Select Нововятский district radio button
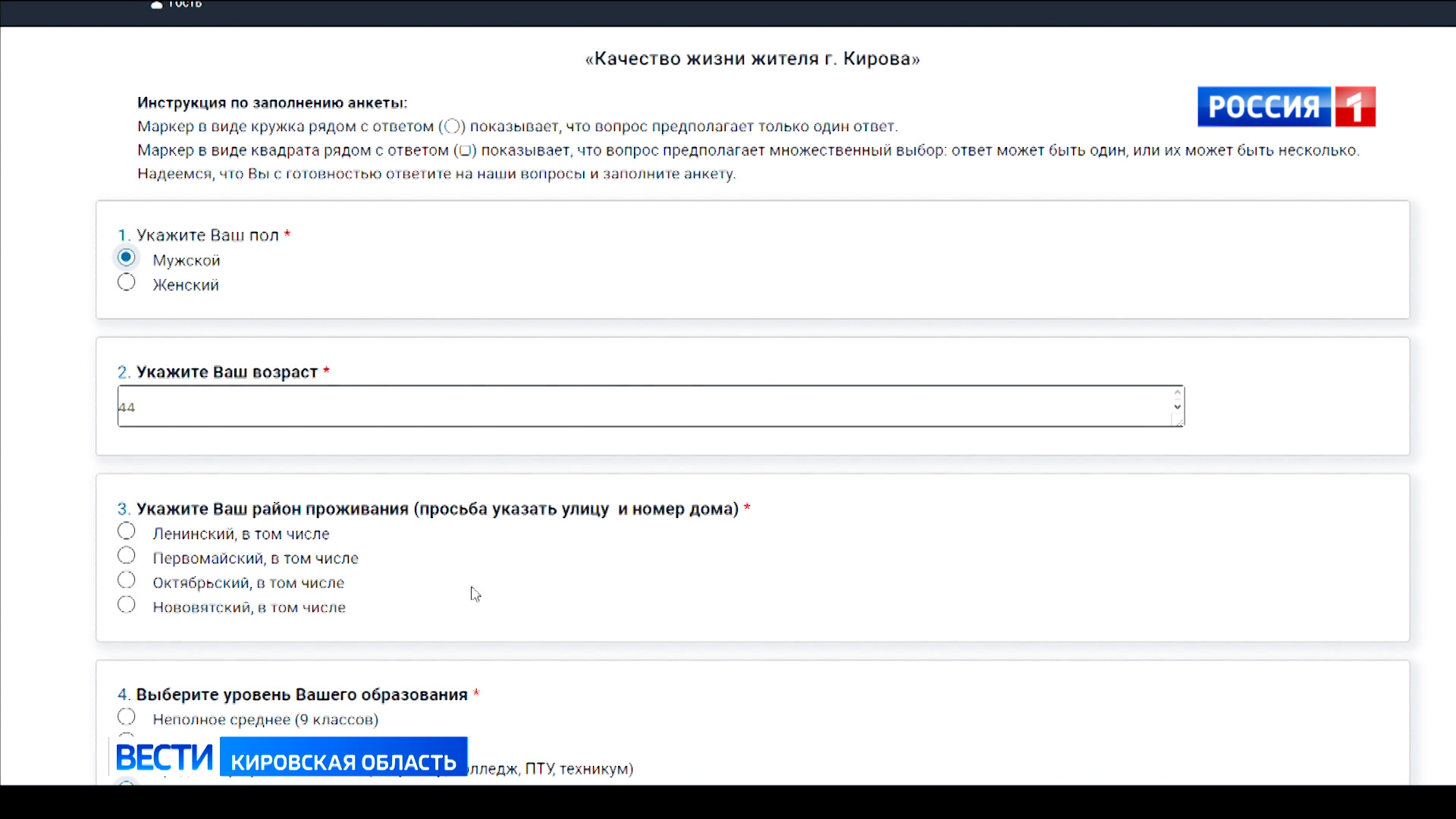This screenshot has width=1456, height=819. pos(127,605)
